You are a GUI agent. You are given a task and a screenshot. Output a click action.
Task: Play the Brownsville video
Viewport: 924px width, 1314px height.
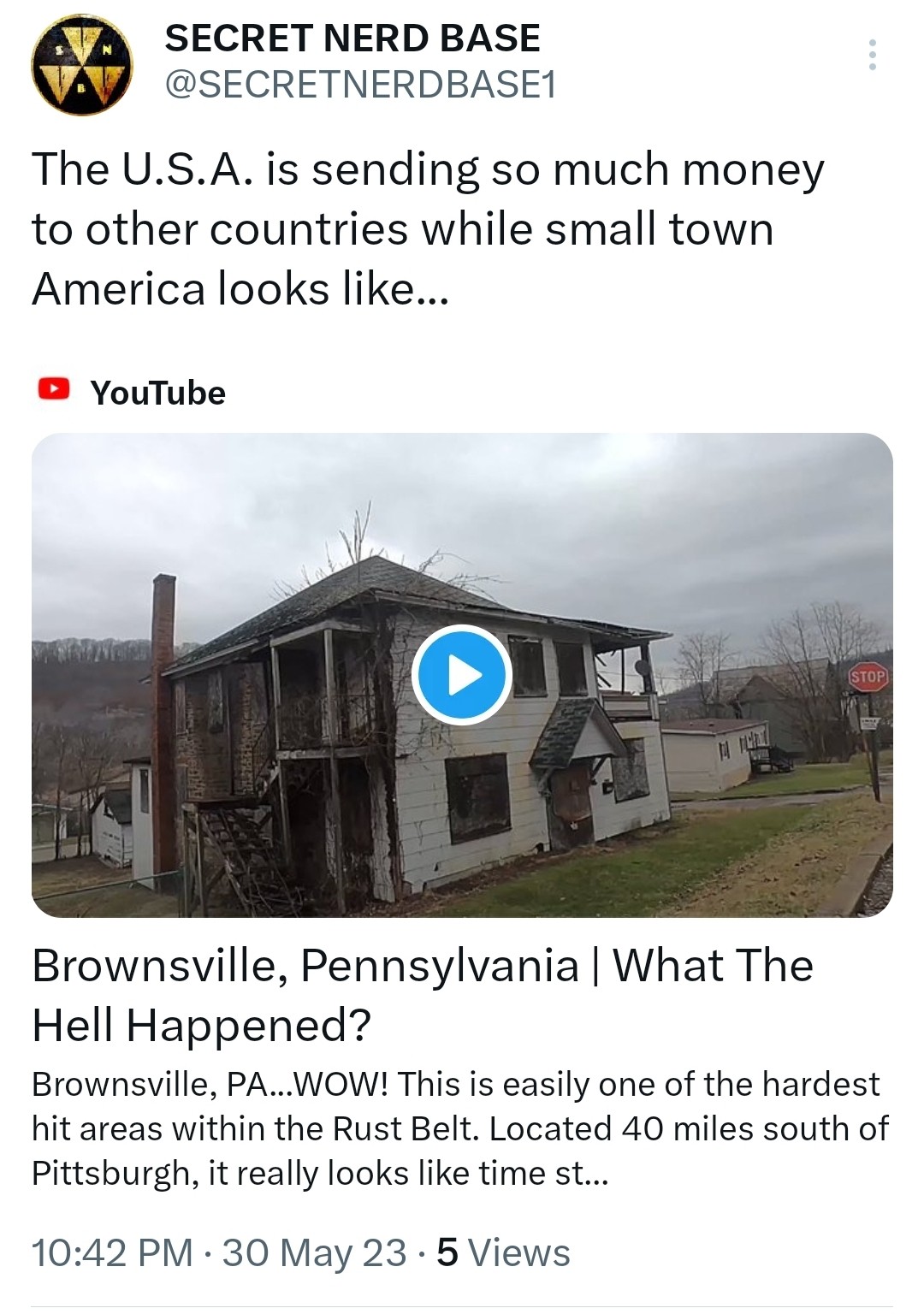pos(462,676)
